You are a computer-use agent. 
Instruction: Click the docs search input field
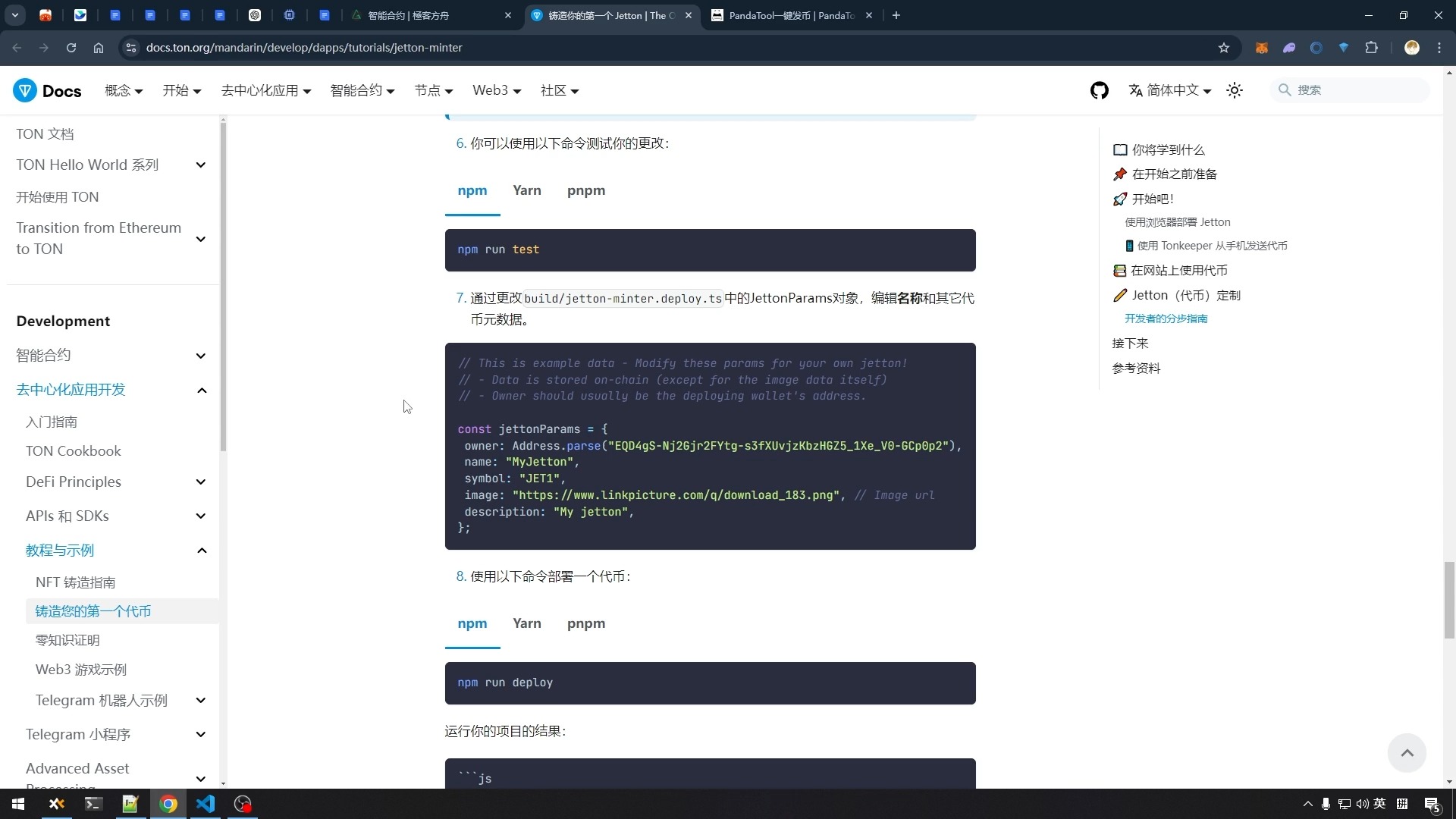1351,90
